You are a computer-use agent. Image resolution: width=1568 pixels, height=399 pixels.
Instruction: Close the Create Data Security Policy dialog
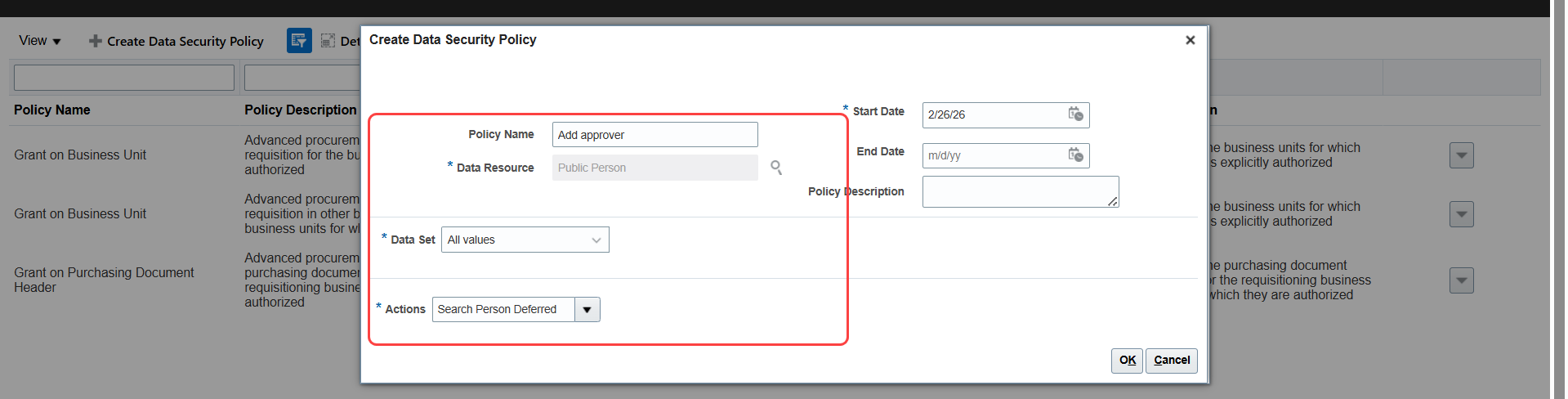pos(1190,40)
